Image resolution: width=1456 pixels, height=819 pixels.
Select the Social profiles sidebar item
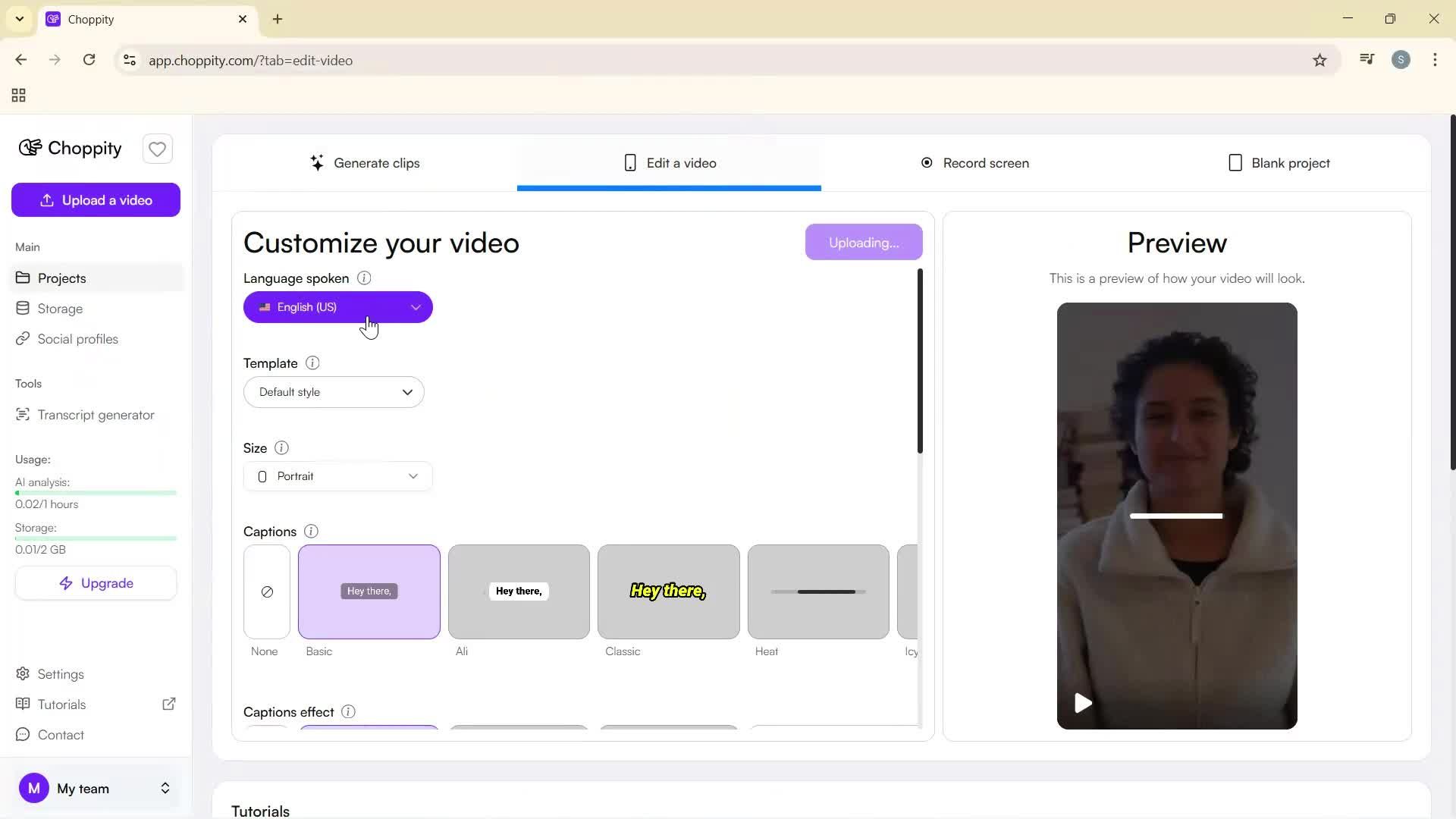pos(77,339)
